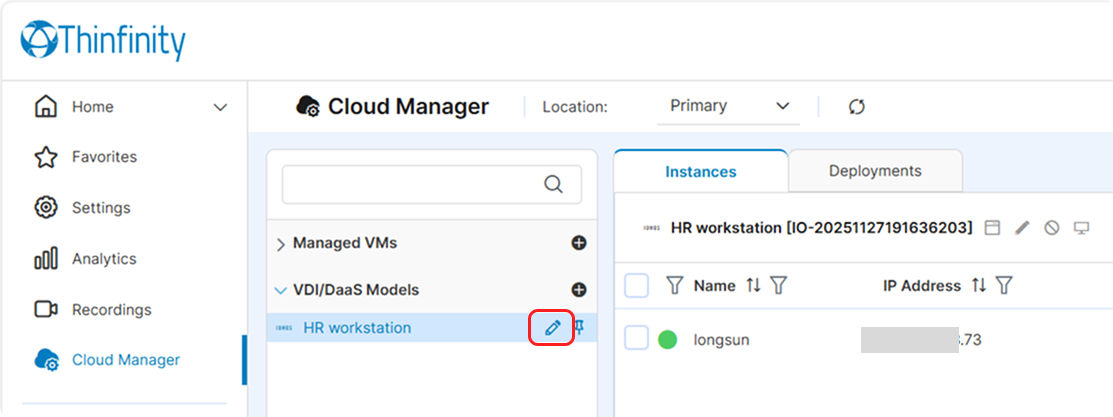
Task: Click the pencil icon in the instances header
Action: [x=1021, y=228]
